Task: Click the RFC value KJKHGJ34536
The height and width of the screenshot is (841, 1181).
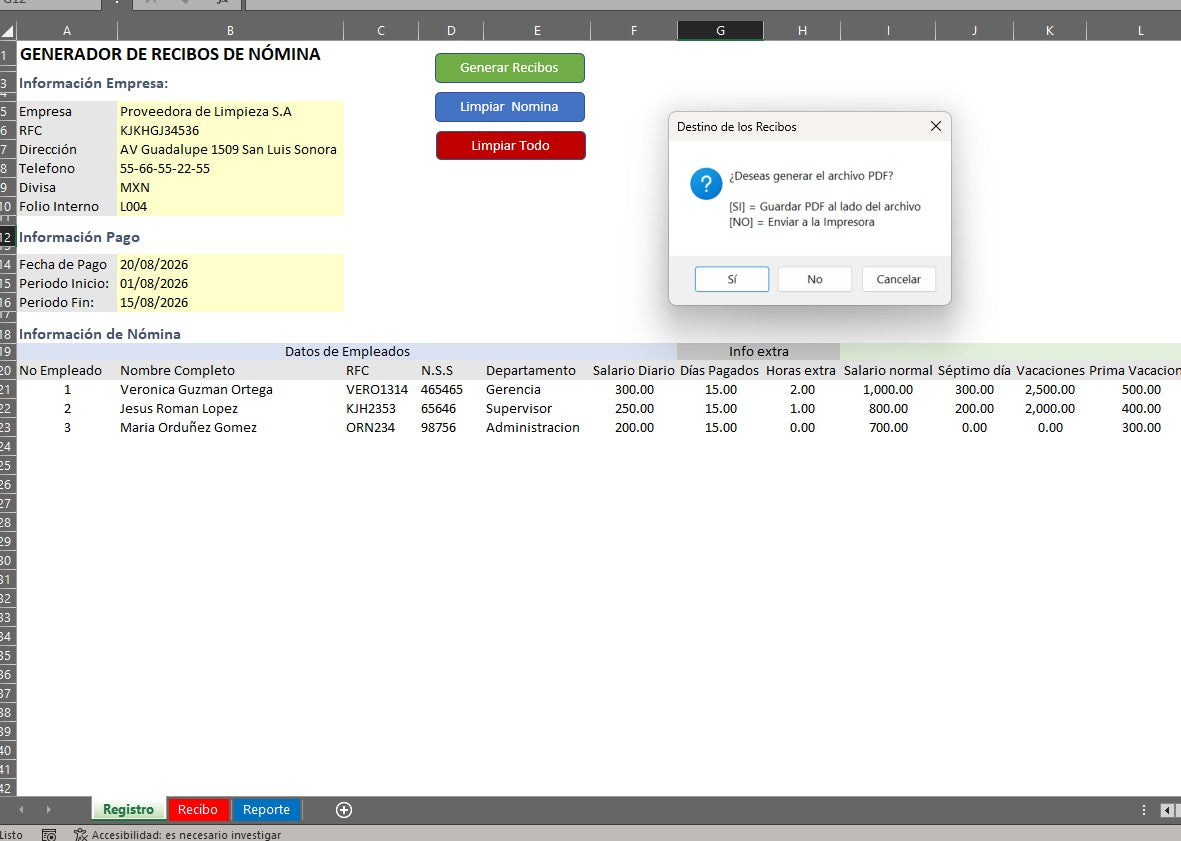Action: (x=230, y=130)
